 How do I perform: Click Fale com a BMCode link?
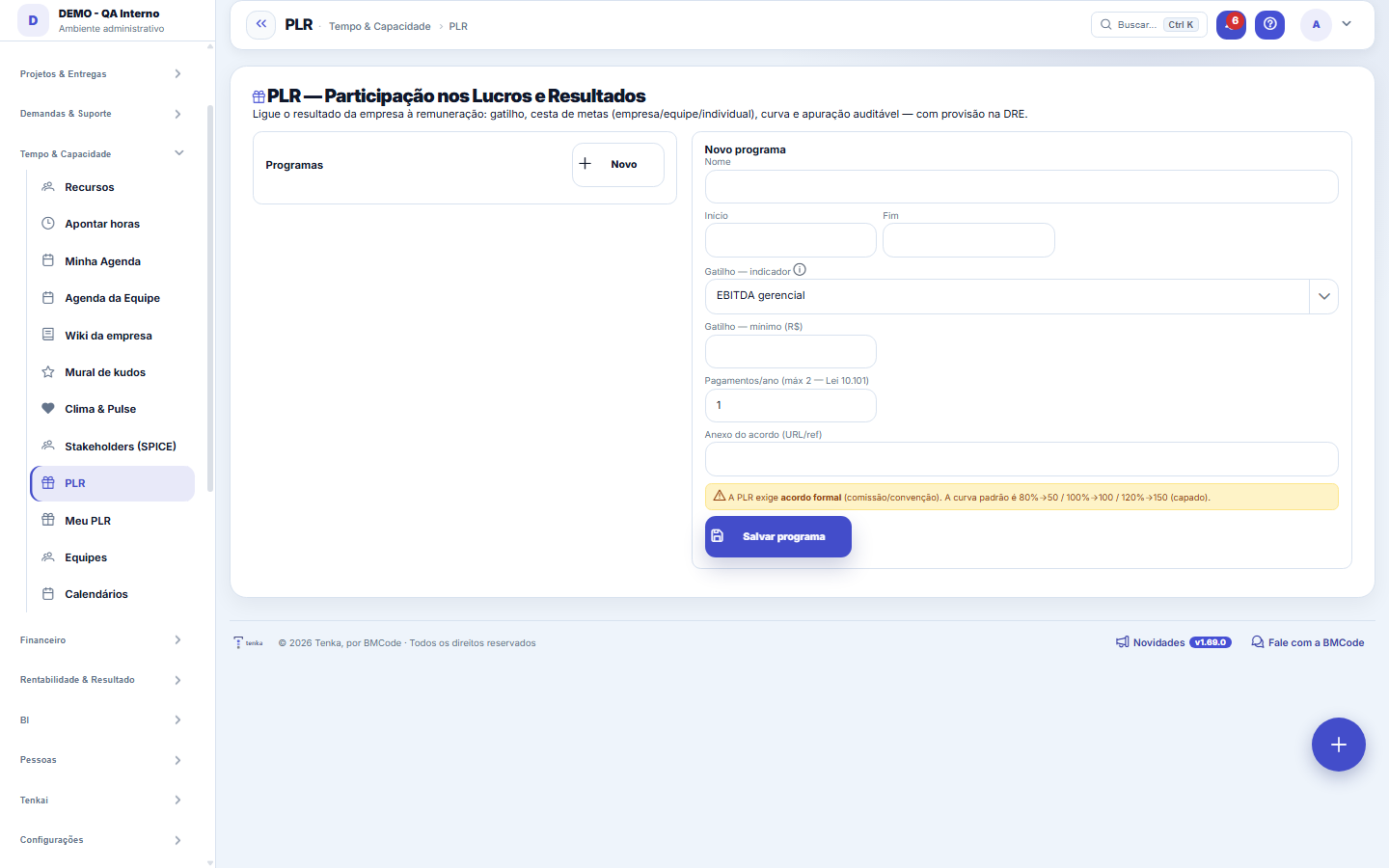pos(1308,642)
